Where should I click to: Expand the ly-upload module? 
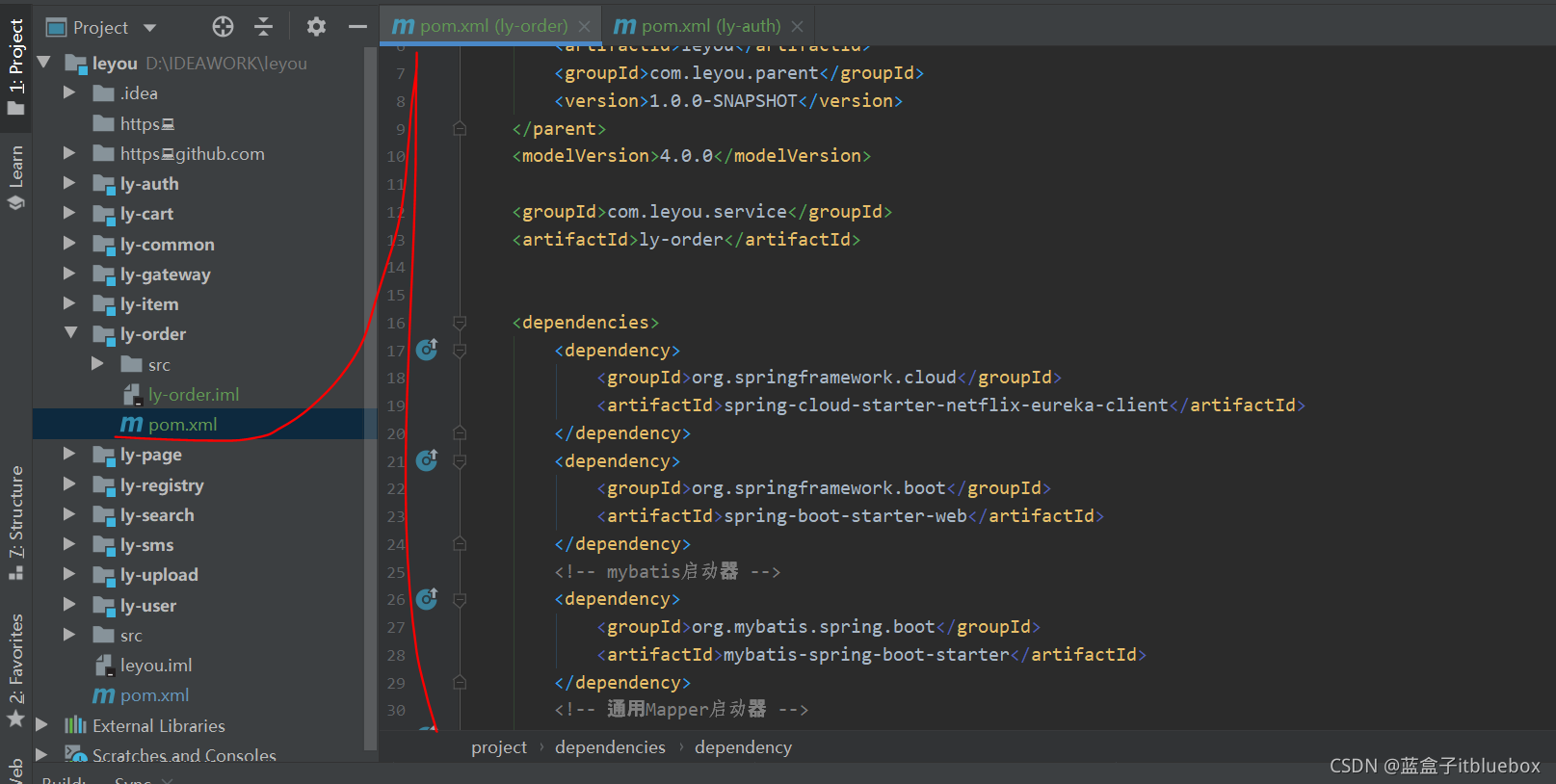point(69,574)
